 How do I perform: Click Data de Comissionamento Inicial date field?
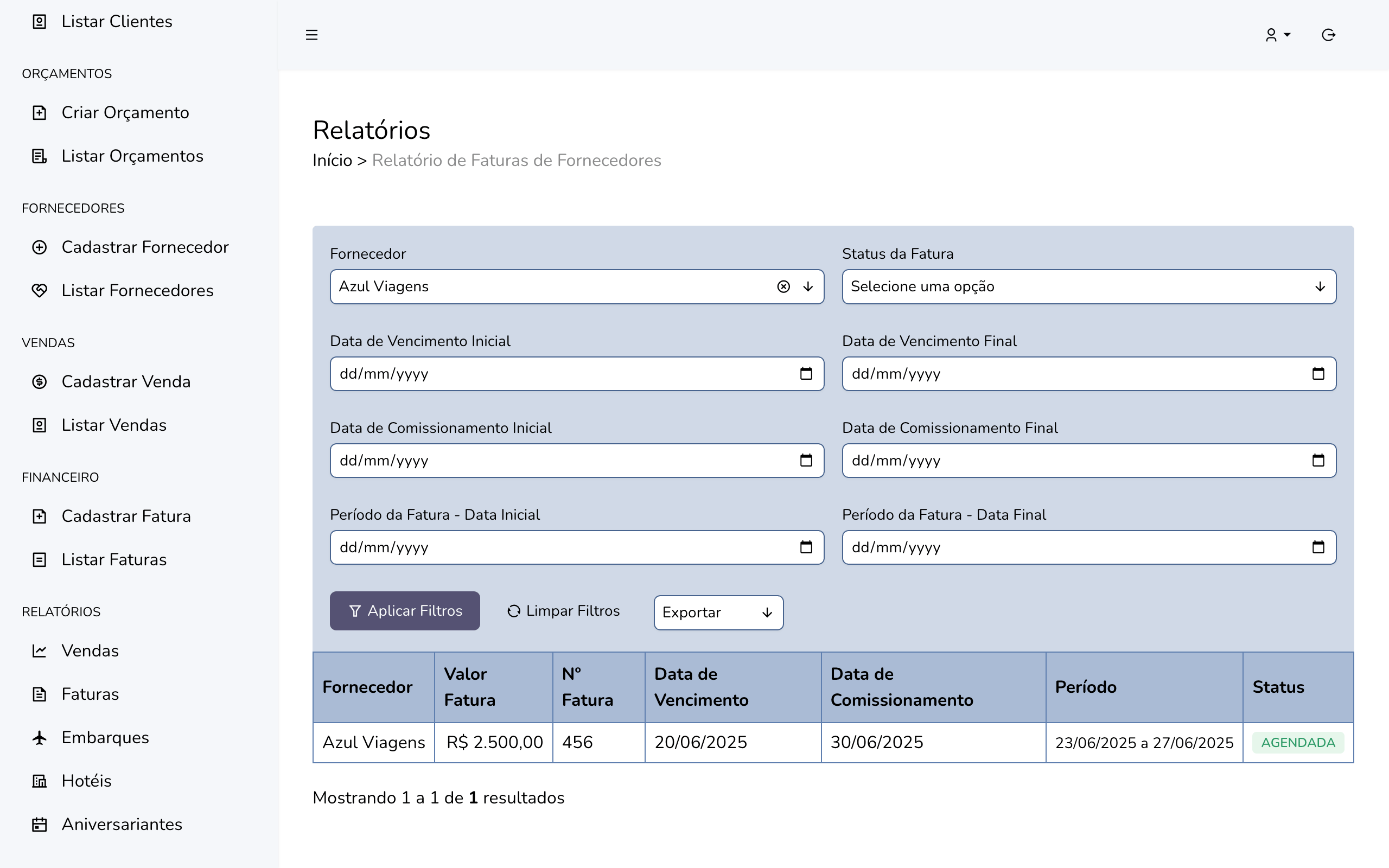coord(577,461)
